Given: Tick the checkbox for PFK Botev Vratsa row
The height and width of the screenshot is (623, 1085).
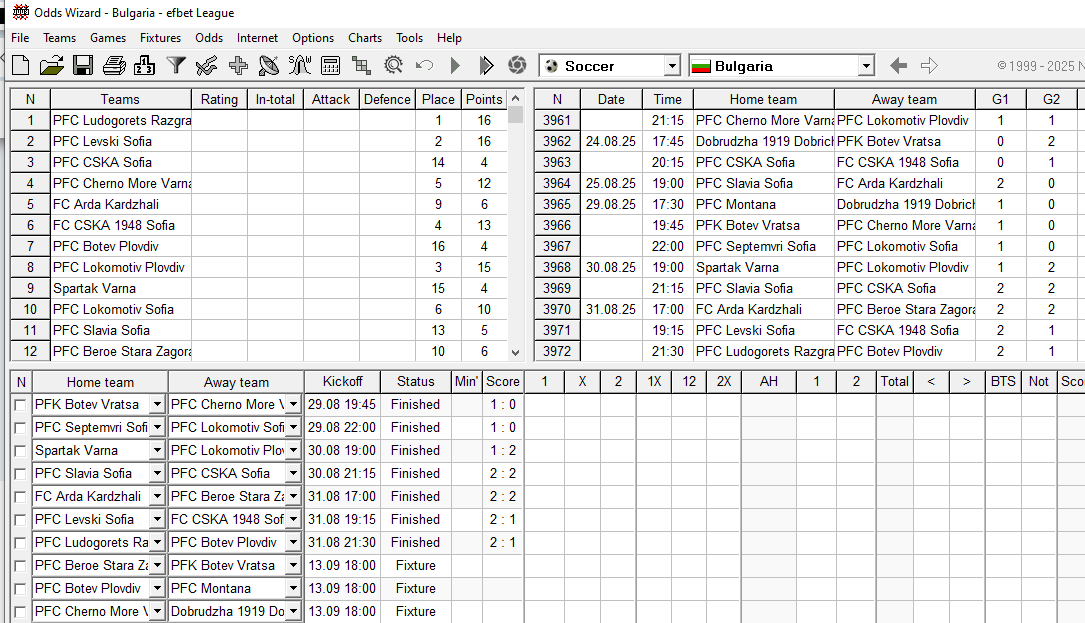Looking at the screenshot, I should pyautogui.click(x=20, y=405).
